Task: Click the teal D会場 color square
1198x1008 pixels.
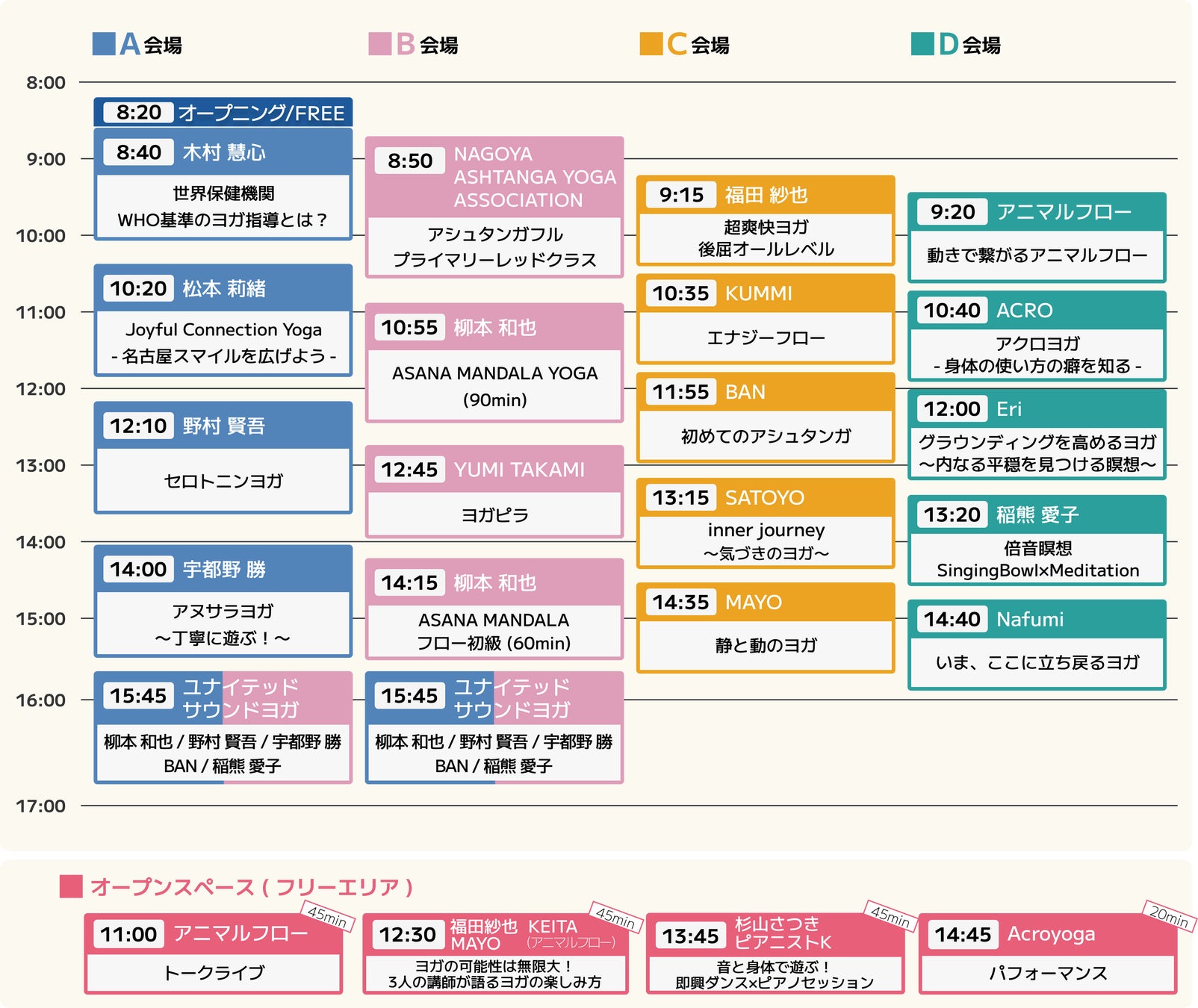Action: [922, 44]
